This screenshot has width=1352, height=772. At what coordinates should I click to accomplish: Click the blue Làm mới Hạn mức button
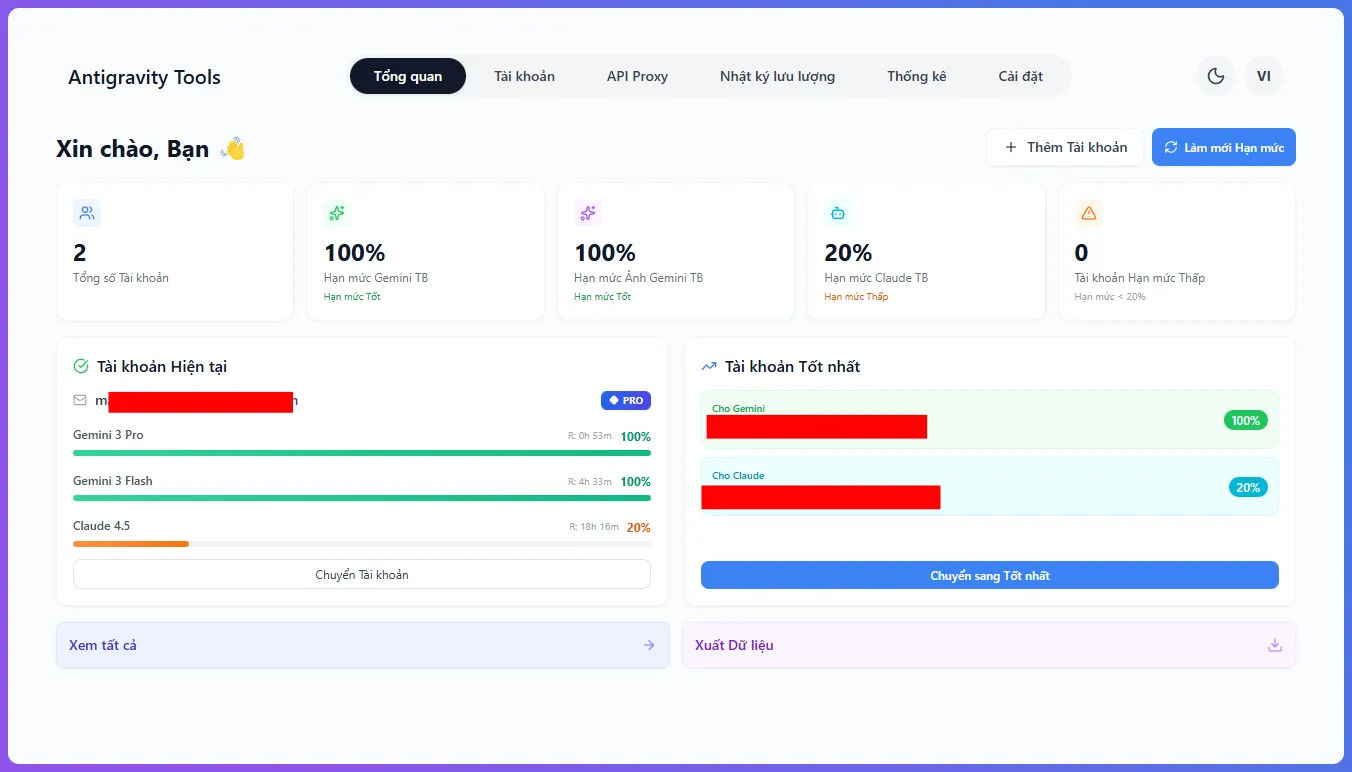pyautogui.click(x=1223, y=146)
